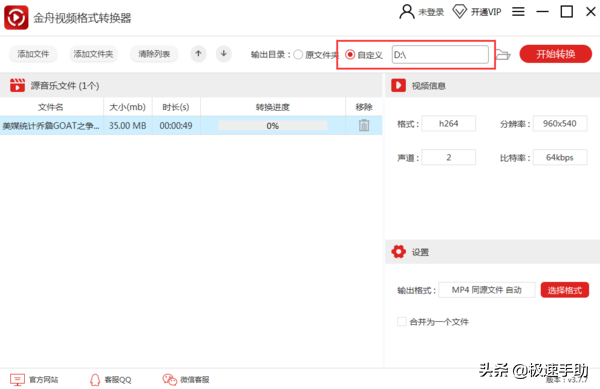
Task: Click the 添加文件 button
Action: tap(33, 54)
